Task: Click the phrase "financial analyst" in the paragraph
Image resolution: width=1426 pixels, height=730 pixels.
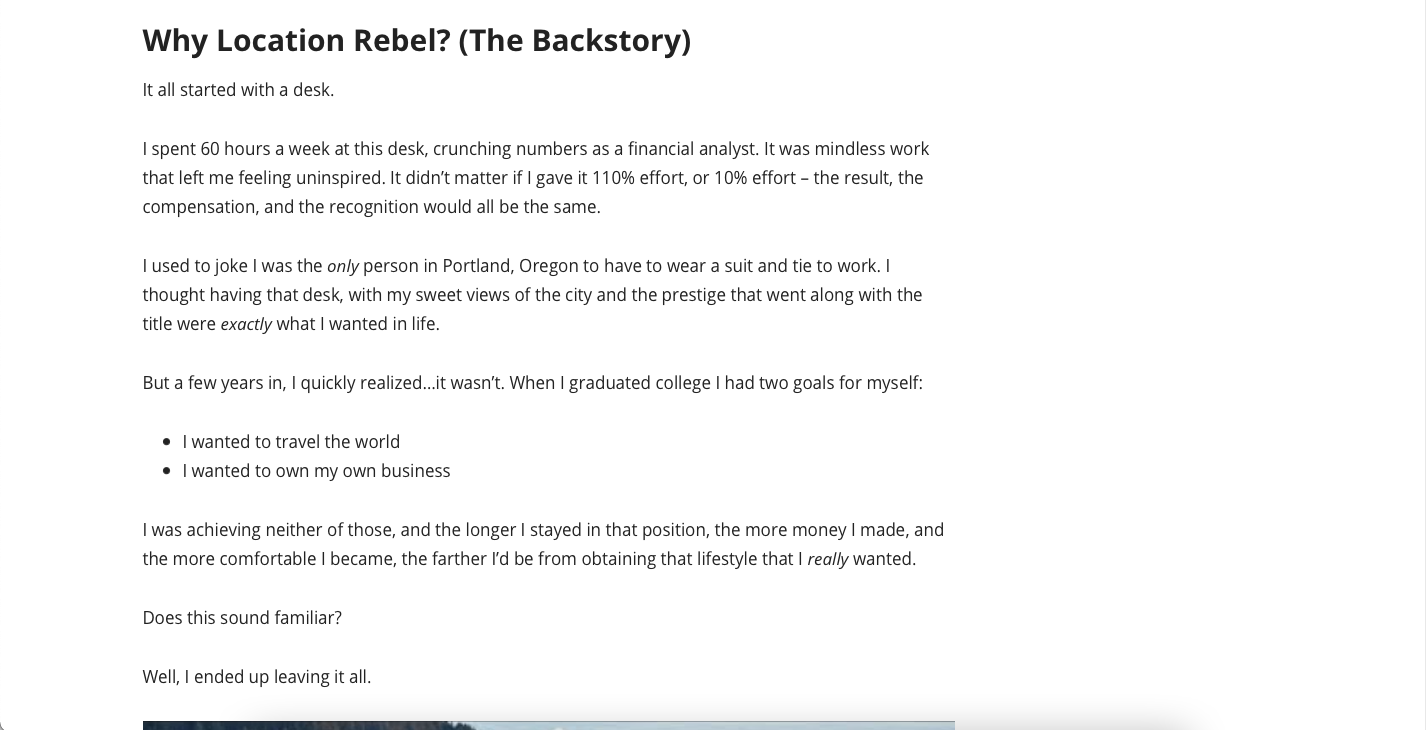Action: [691, 149]
